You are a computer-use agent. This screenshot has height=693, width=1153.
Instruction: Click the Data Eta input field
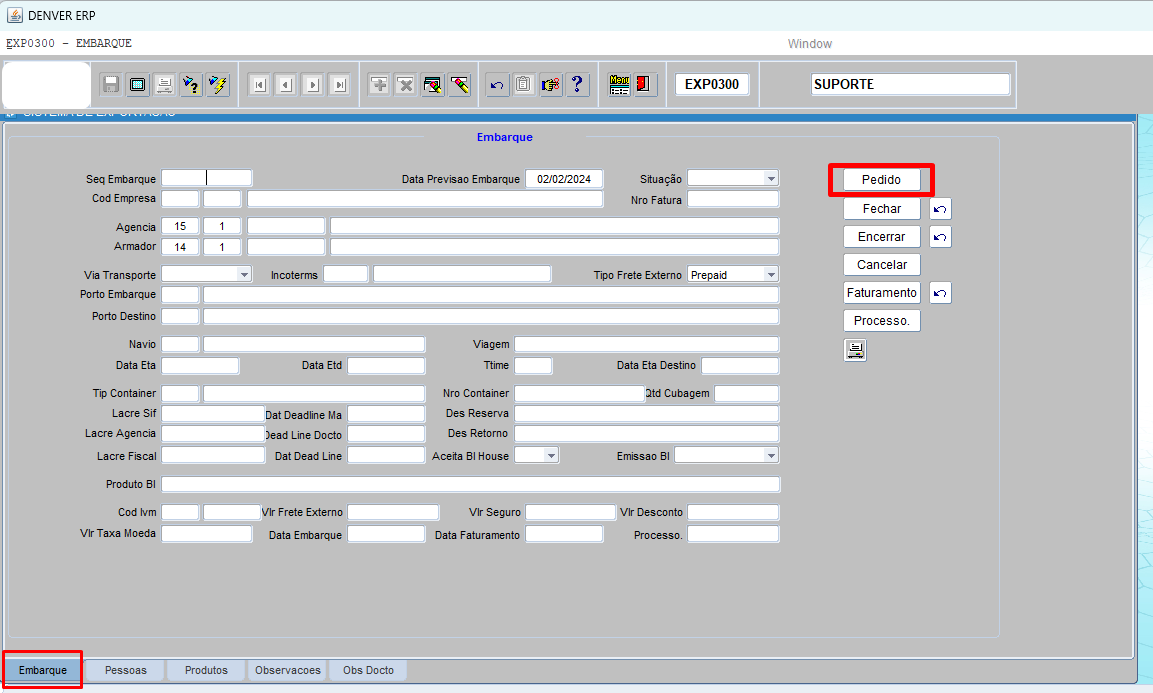(200, 365)
